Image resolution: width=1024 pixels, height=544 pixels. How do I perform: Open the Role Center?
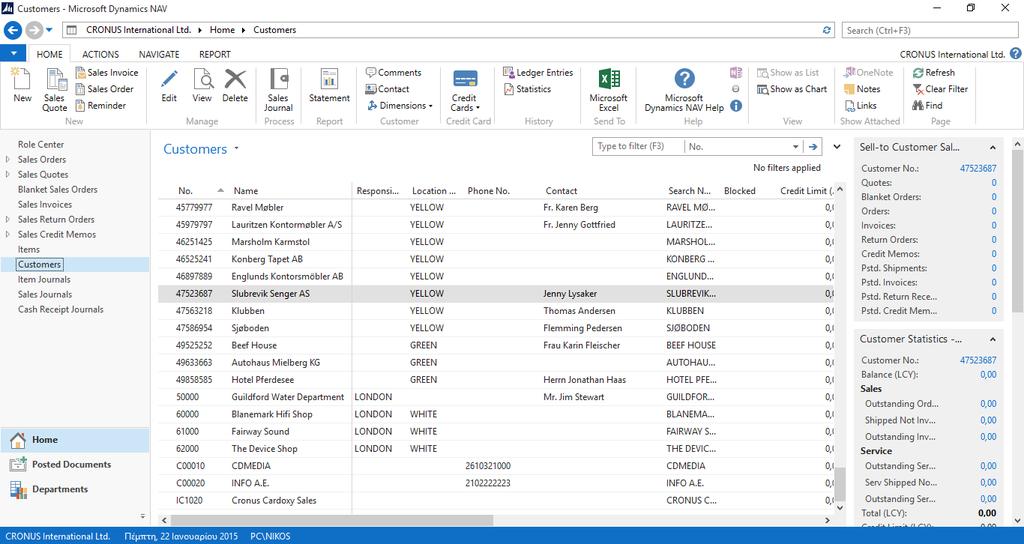click(40, 144)
